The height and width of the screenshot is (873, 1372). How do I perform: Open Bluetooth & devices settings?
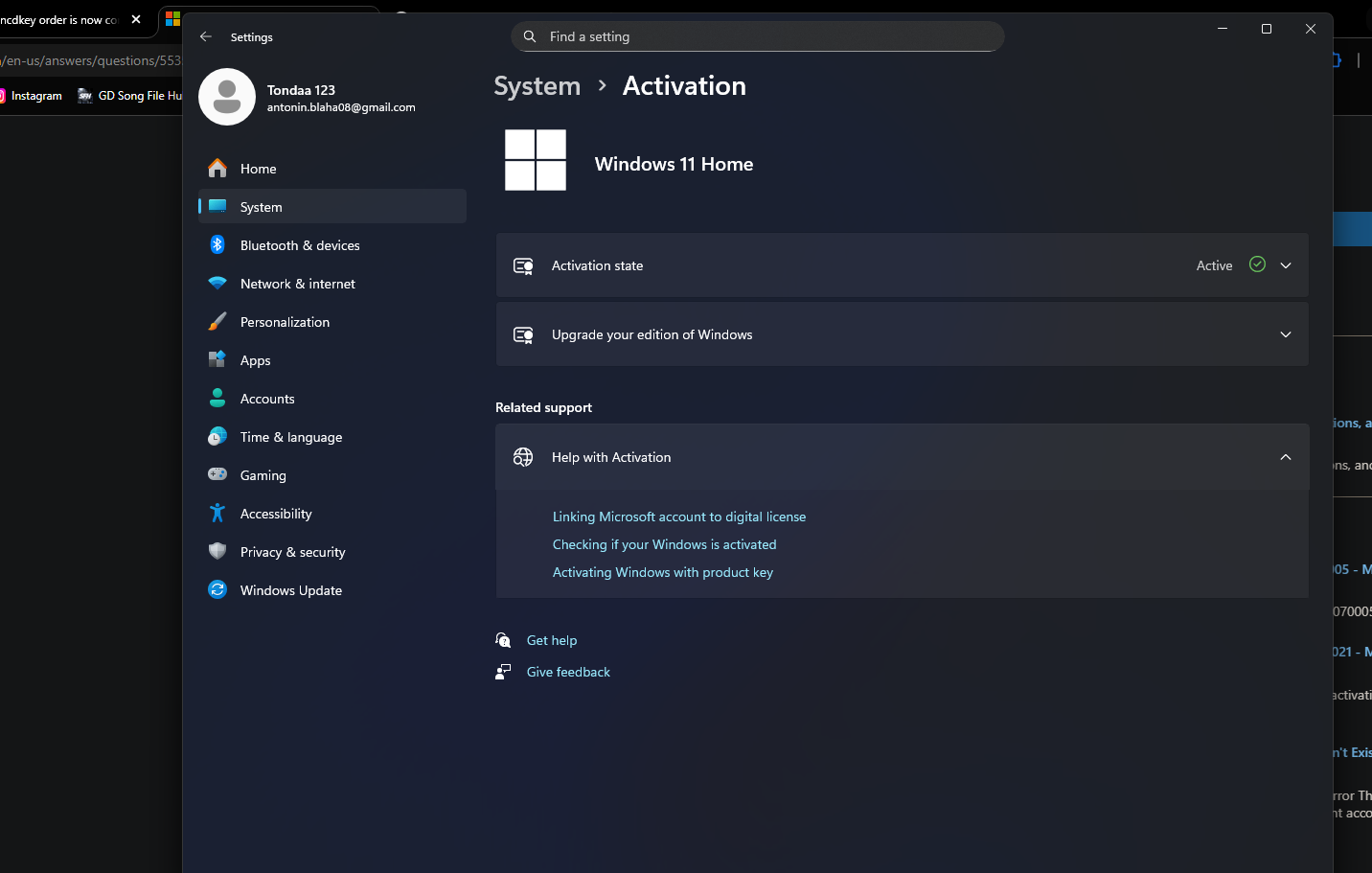332,245
